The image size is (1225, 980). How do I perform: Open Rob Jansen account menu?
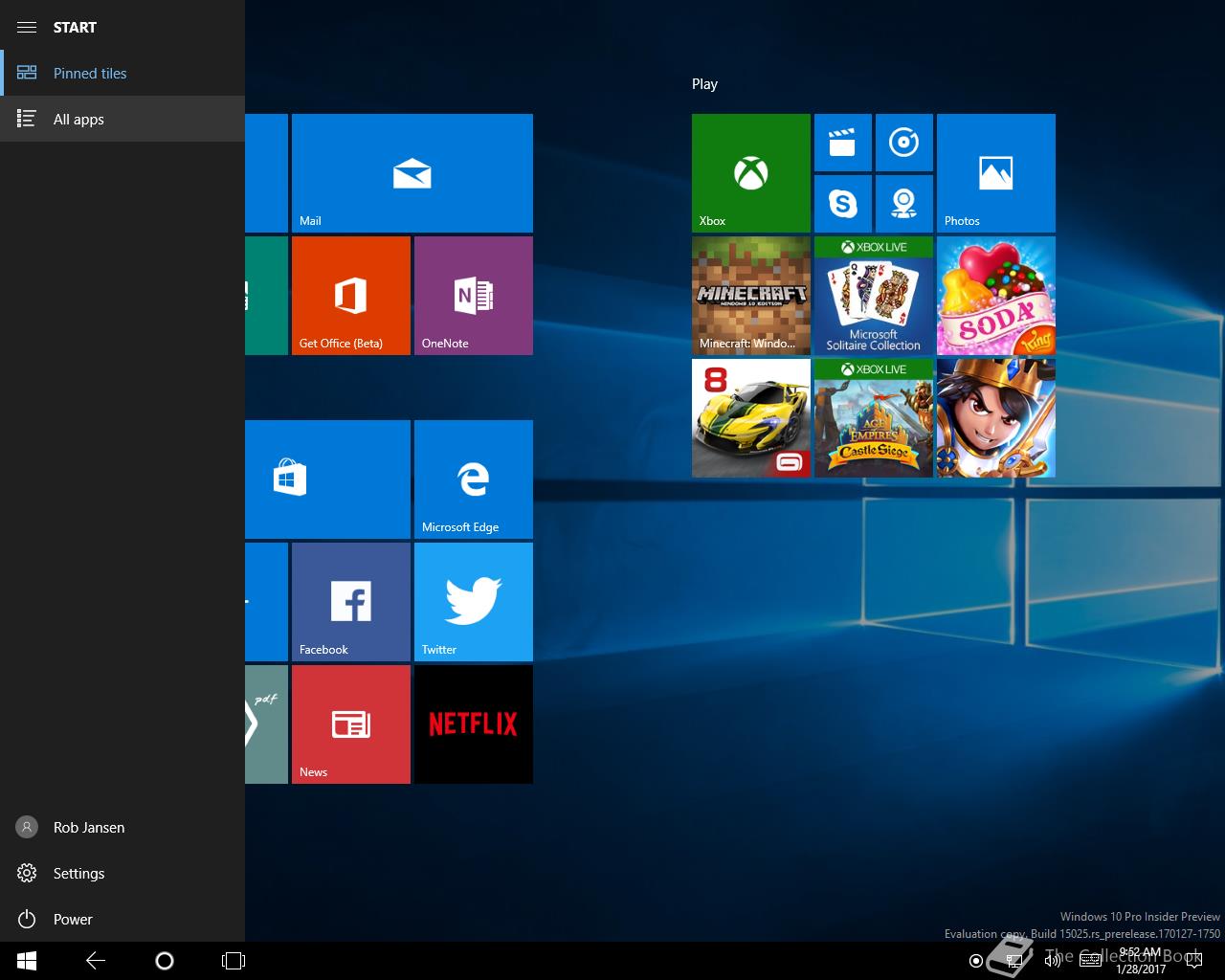coord(88,827)
